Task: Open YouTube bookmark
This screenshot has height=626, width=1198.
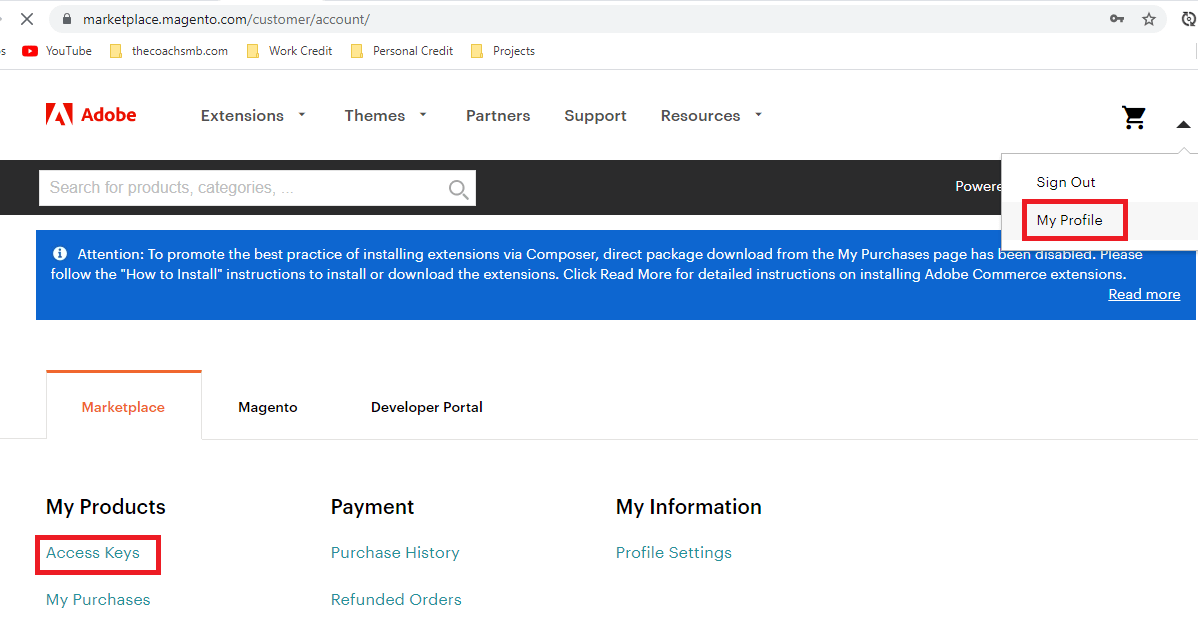Action: 57,51
